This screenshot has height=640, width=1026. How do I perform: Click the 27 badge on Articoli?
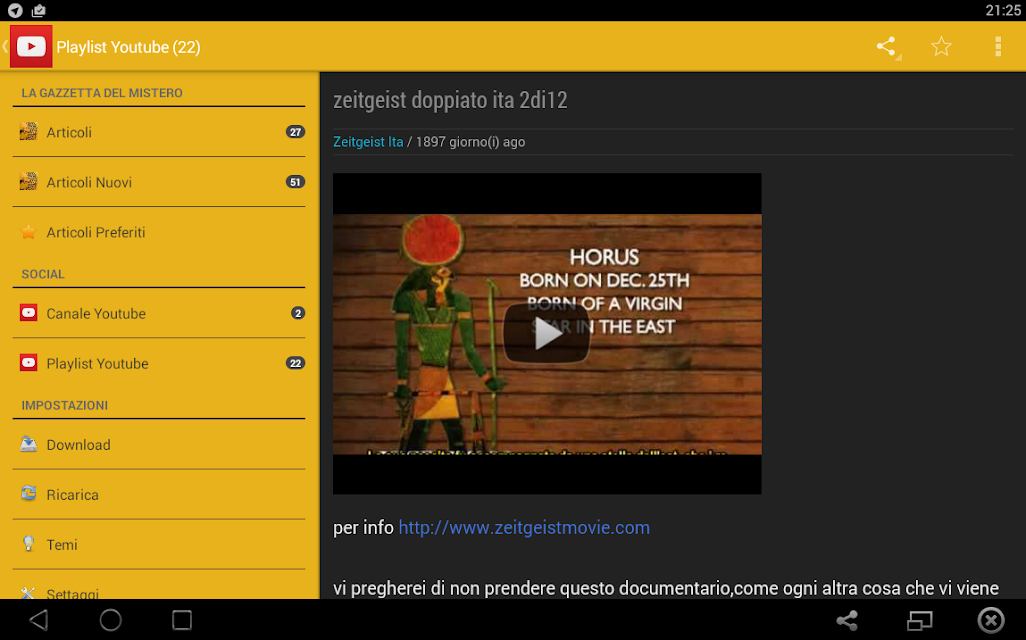coord(295,132)
